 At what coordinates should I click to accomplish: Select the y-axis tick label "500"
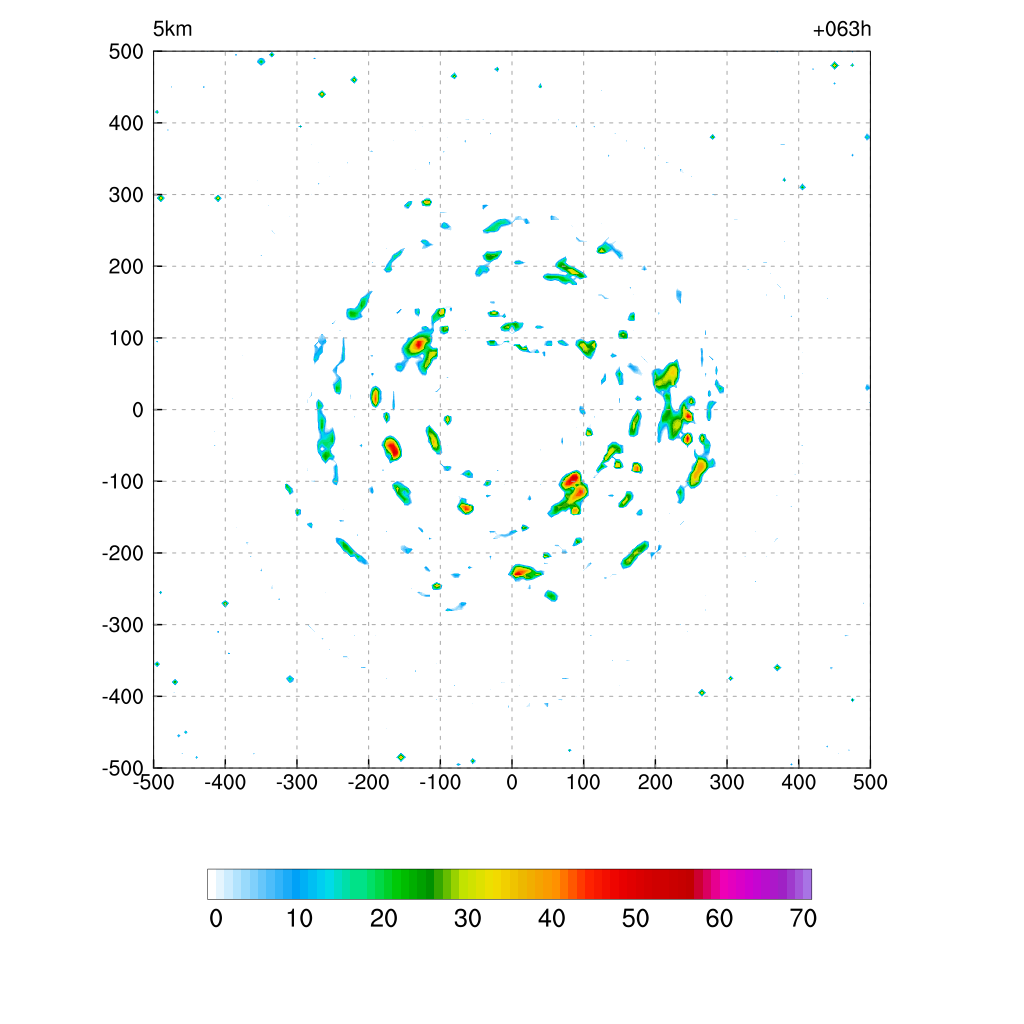[x=126, y=52]
